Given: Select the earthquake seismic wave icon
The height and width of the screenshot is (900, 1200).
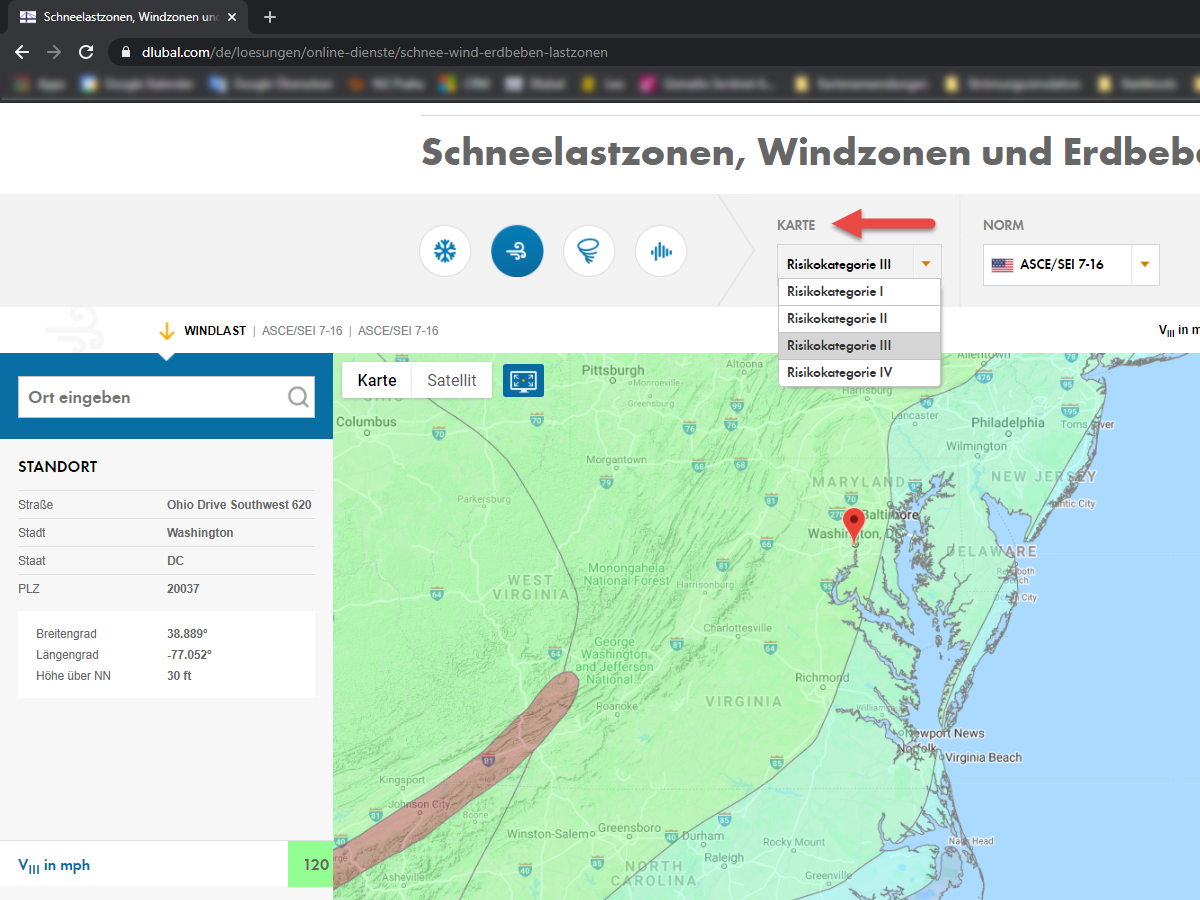Looking at the screenshot, I should click(661, 251).
